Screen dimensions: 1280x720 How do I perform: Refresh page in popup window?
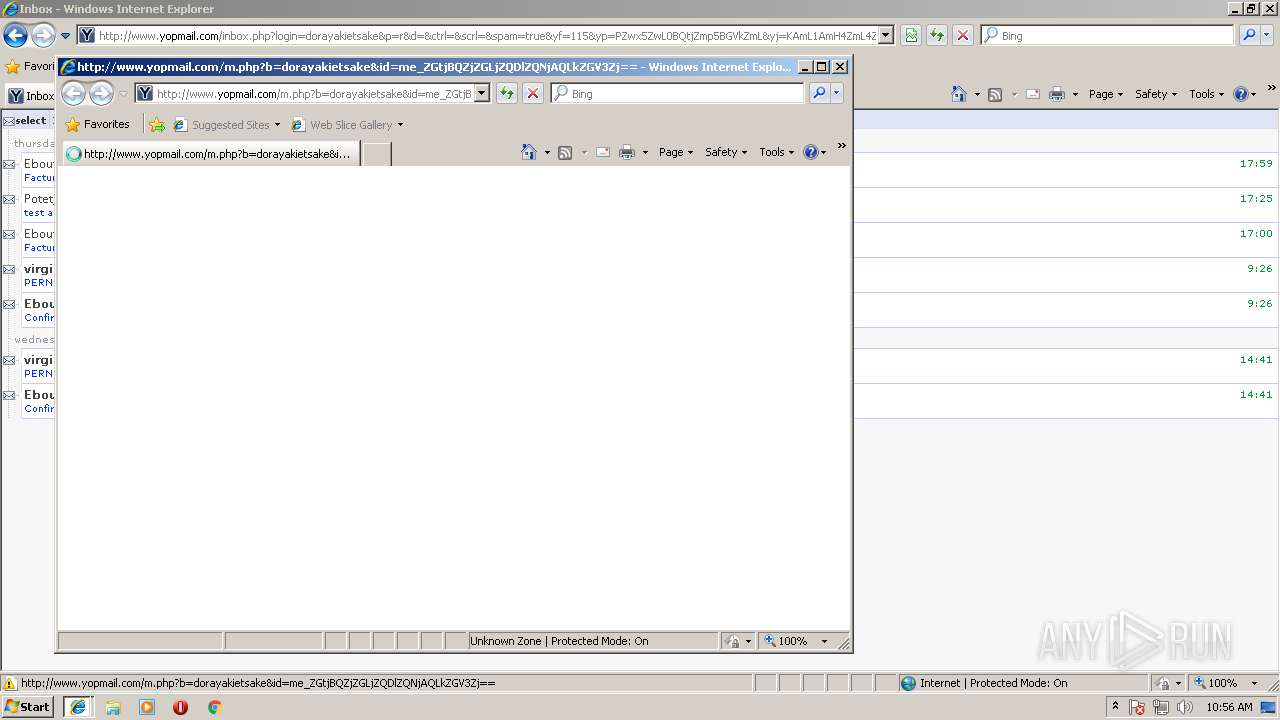tap(507, 93)
